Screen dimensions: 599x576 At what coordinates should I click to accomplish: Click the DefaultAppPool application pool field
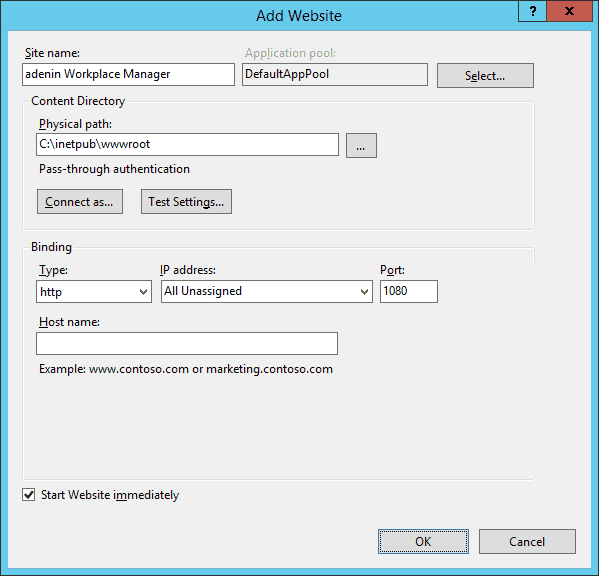[x=335, y=74]
